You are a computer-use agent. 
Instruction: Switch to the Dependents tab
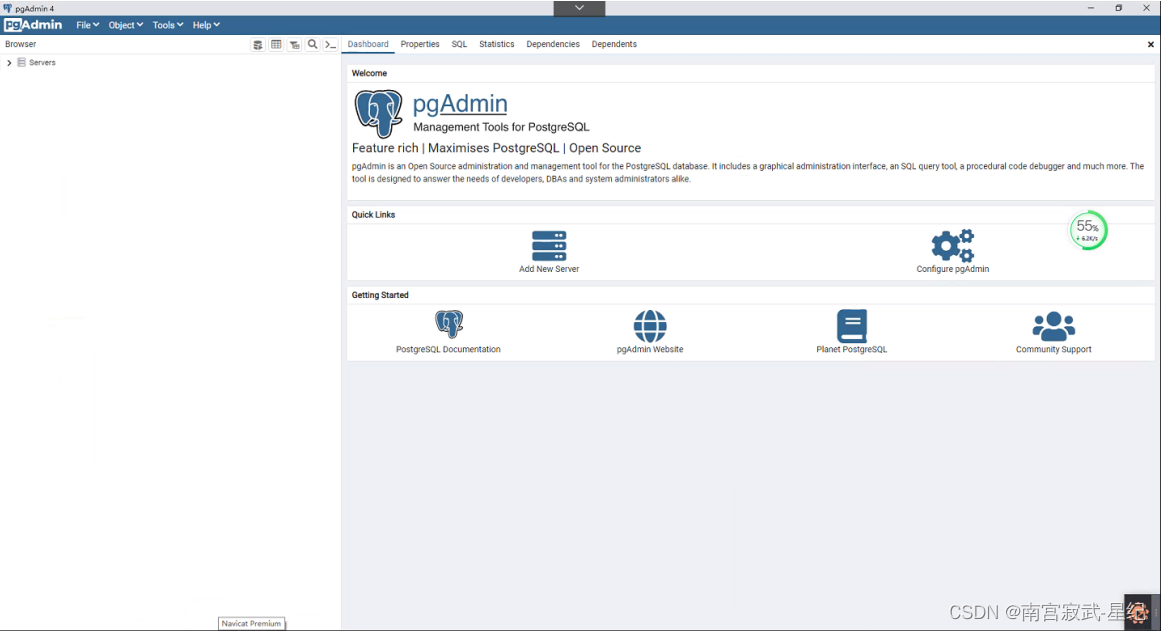coord(614,44)
